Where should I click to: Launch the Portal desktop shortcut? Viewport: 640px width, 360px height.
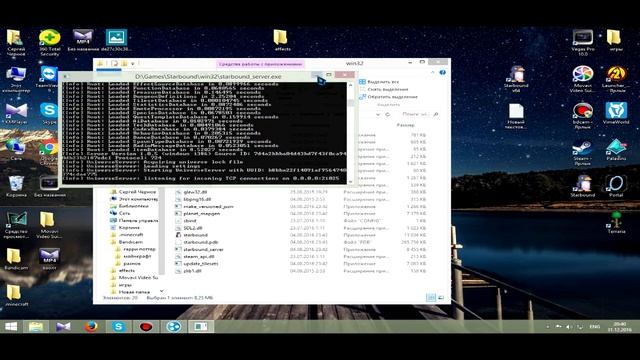coord(616,186)
